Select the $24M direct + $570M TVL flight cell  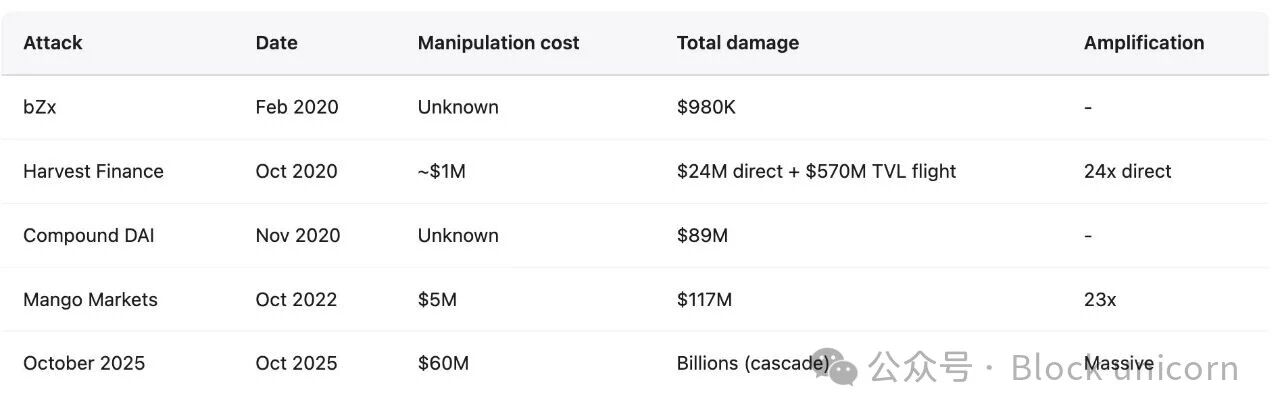pyautogui.click(x=816, y=171)
